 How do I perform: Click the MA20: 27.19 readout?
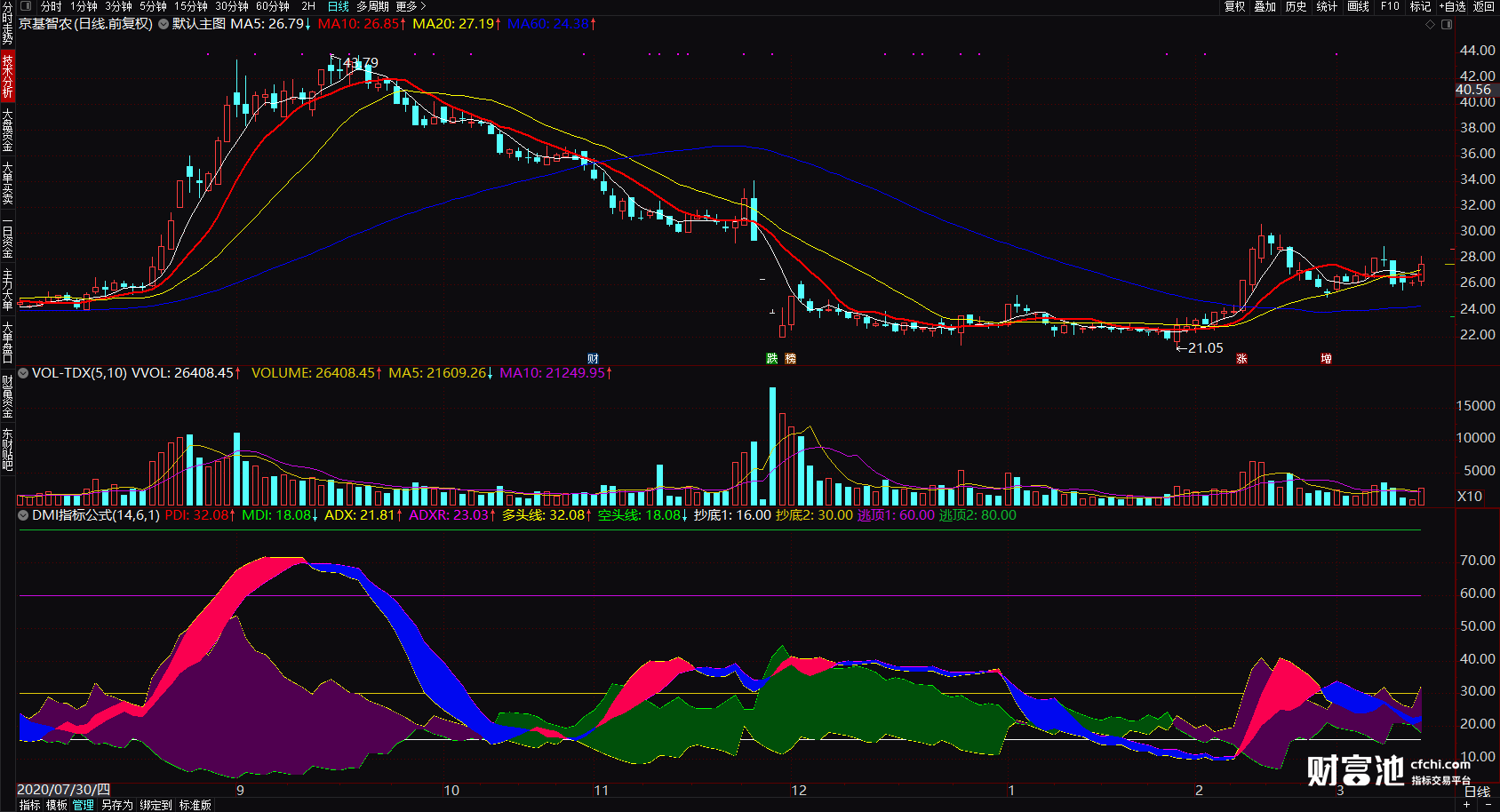tap(457, 24)
